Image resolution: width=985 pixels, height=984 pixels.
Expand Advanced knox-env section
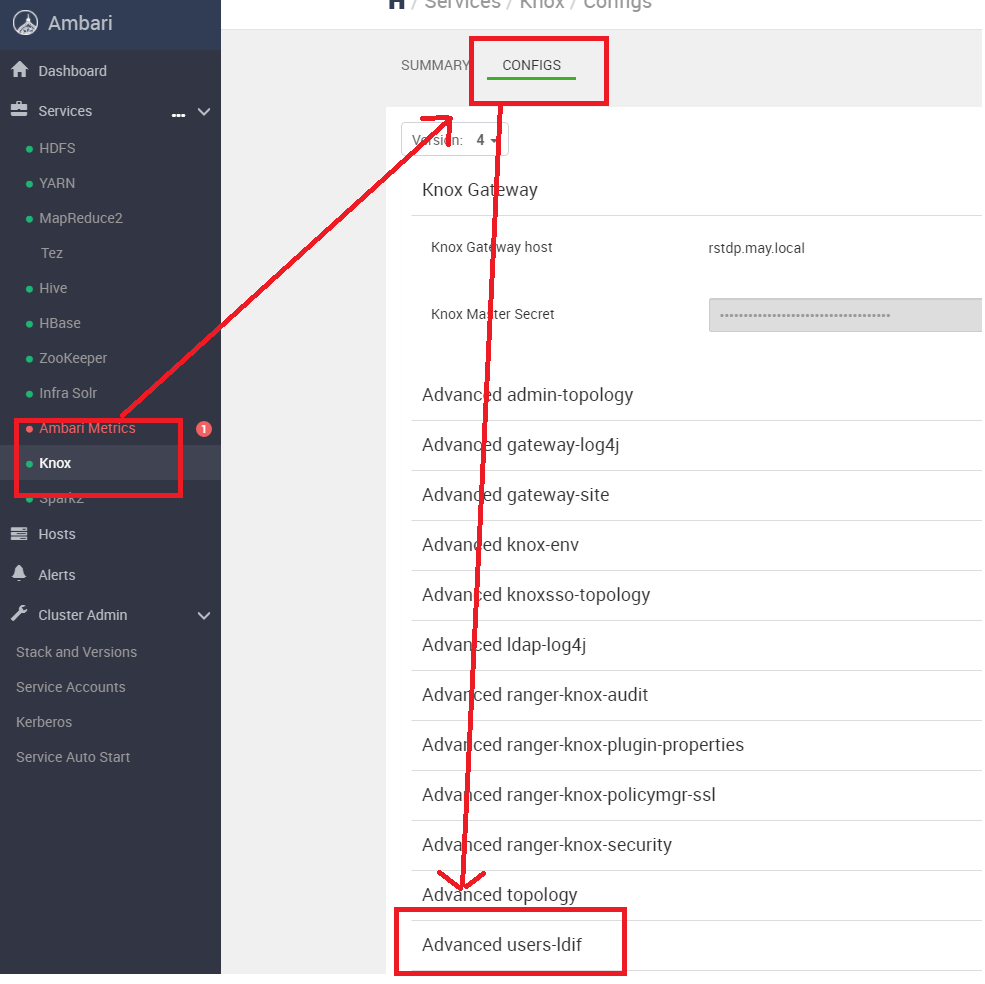click(501, 545)
